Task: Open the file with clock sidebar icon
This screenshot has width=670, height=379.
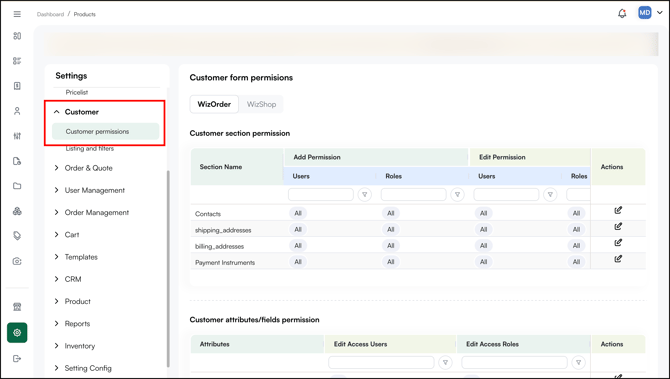Action: [17, 161]
